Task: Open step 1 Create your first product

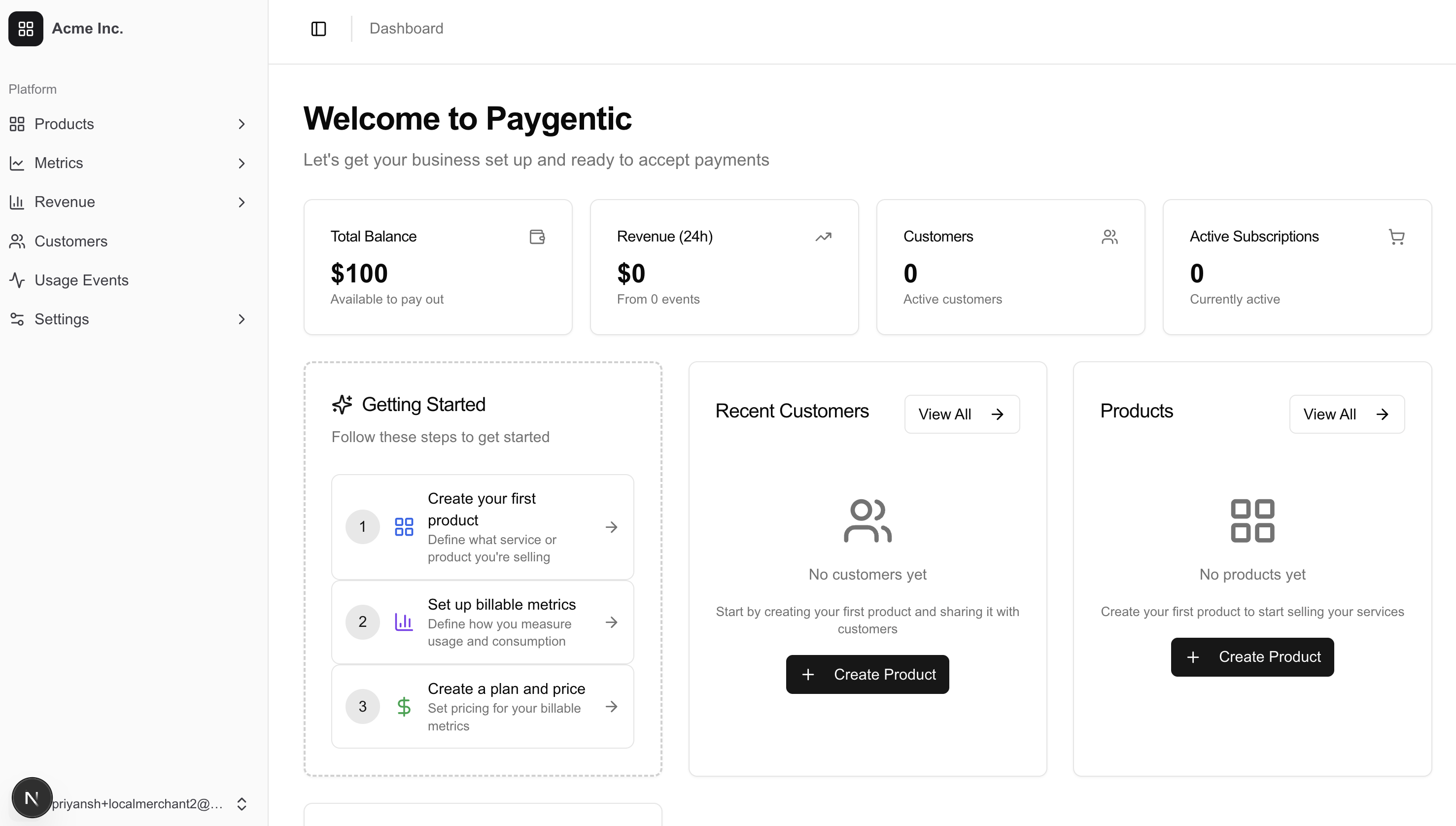Action: (482, 526)
